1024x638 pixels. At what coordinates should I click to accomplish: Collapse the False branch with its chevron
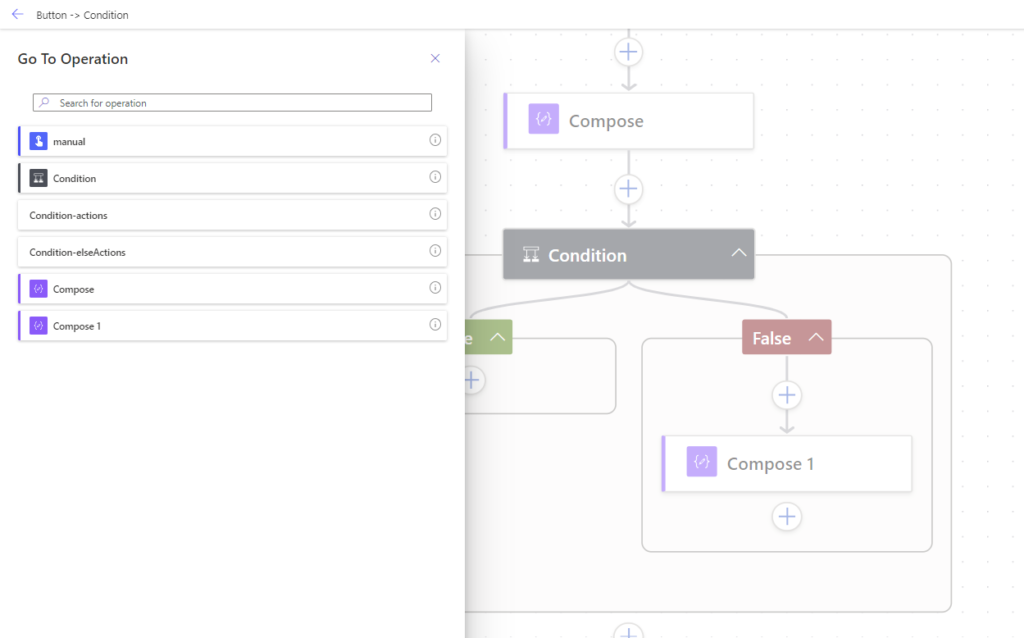click(x=816, y=338)
